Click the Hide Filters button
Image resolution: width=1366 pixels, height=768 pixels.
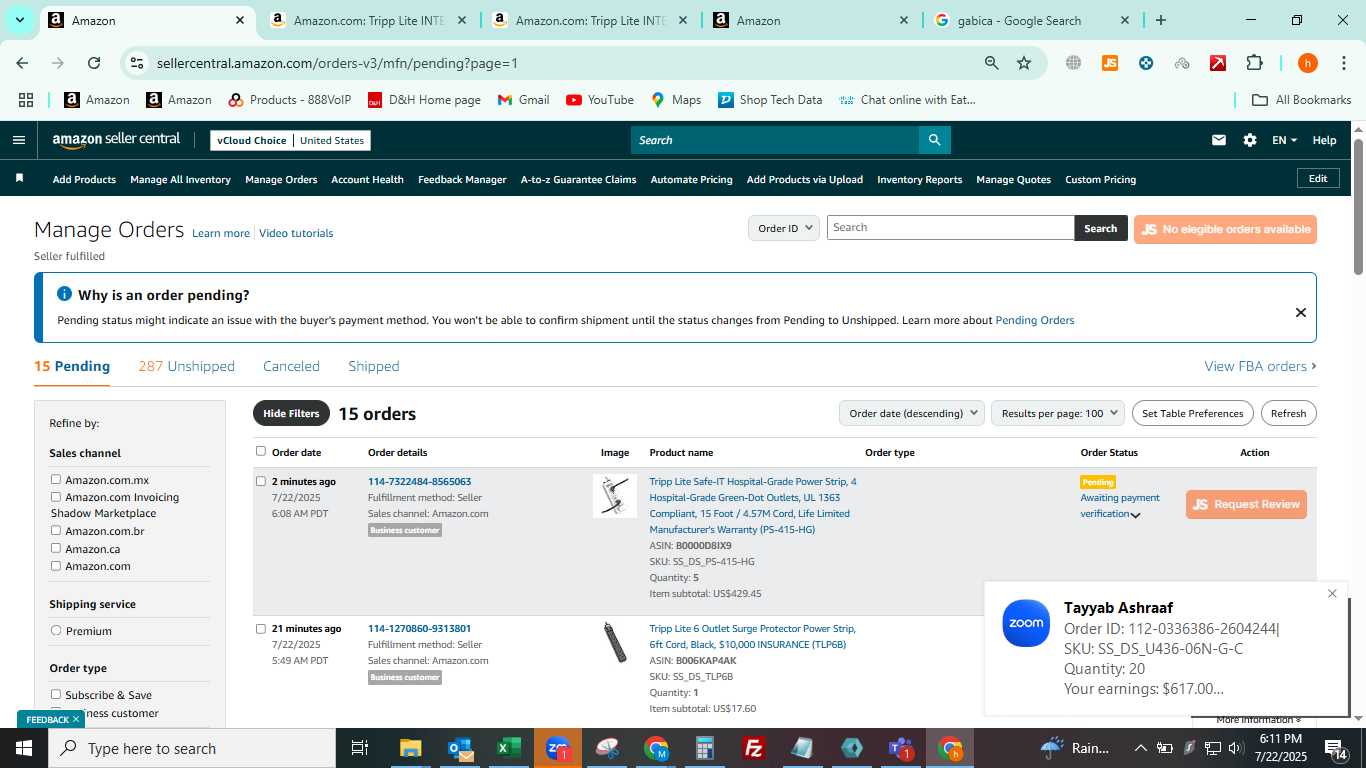(x=291, y=413)
